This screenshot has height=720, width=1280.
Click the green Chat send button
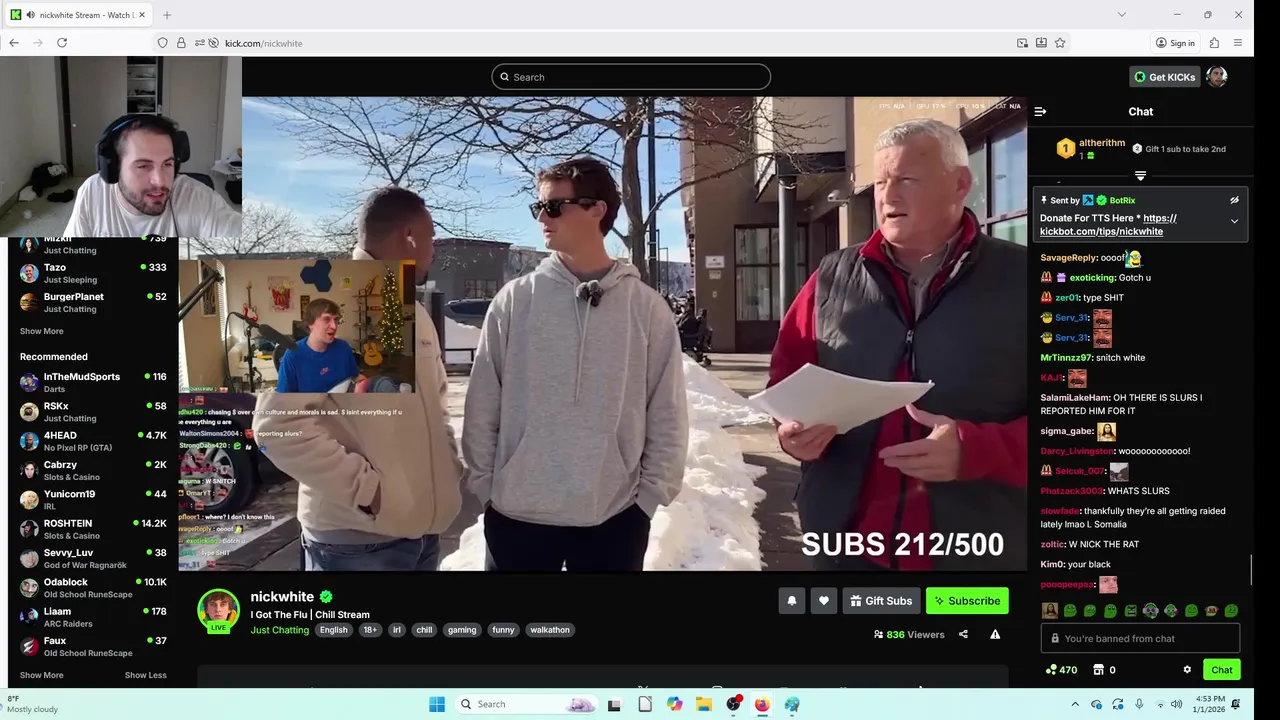pos(1222,670)
